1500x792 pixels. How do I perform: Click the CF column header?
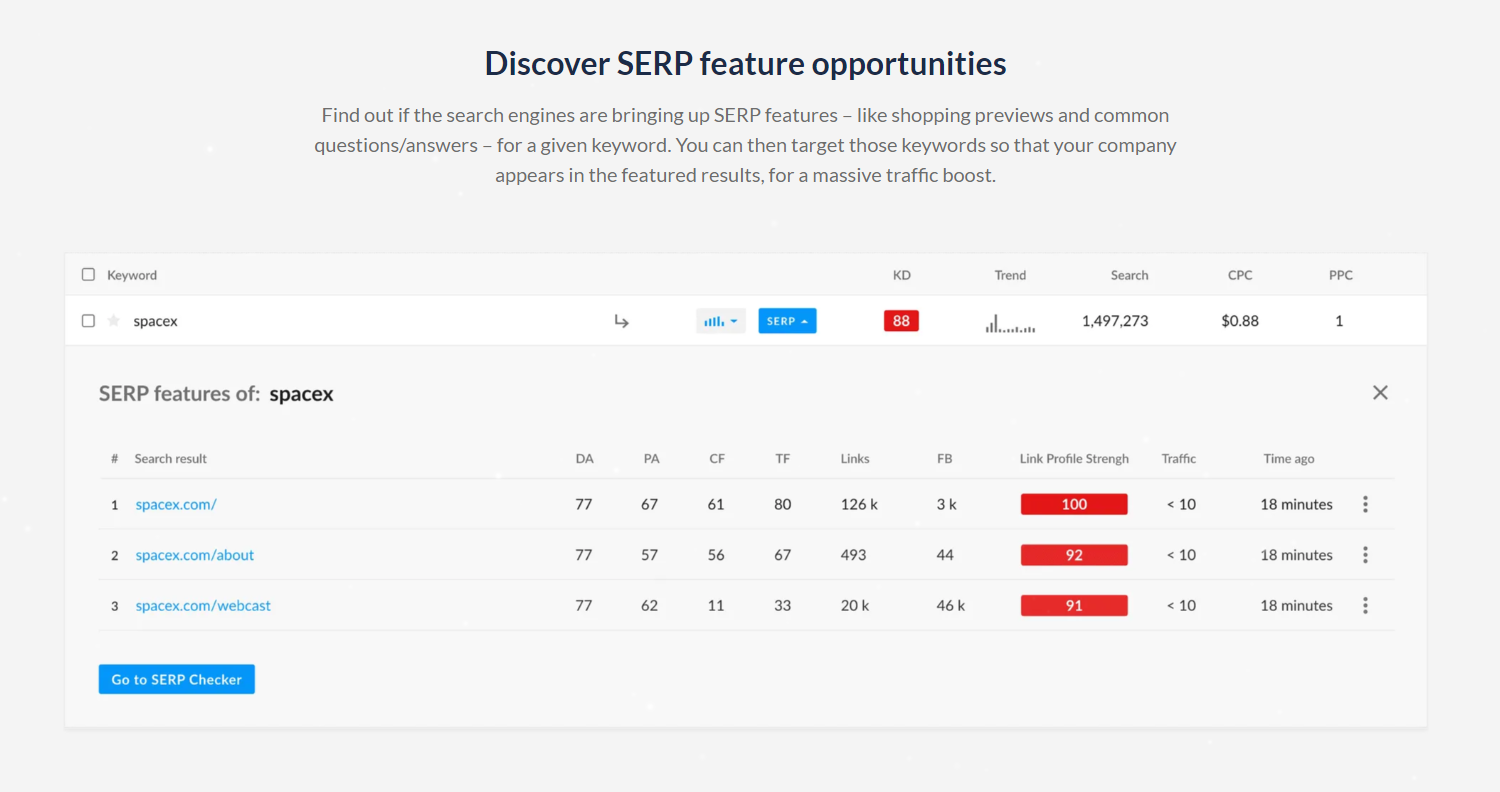717,459
